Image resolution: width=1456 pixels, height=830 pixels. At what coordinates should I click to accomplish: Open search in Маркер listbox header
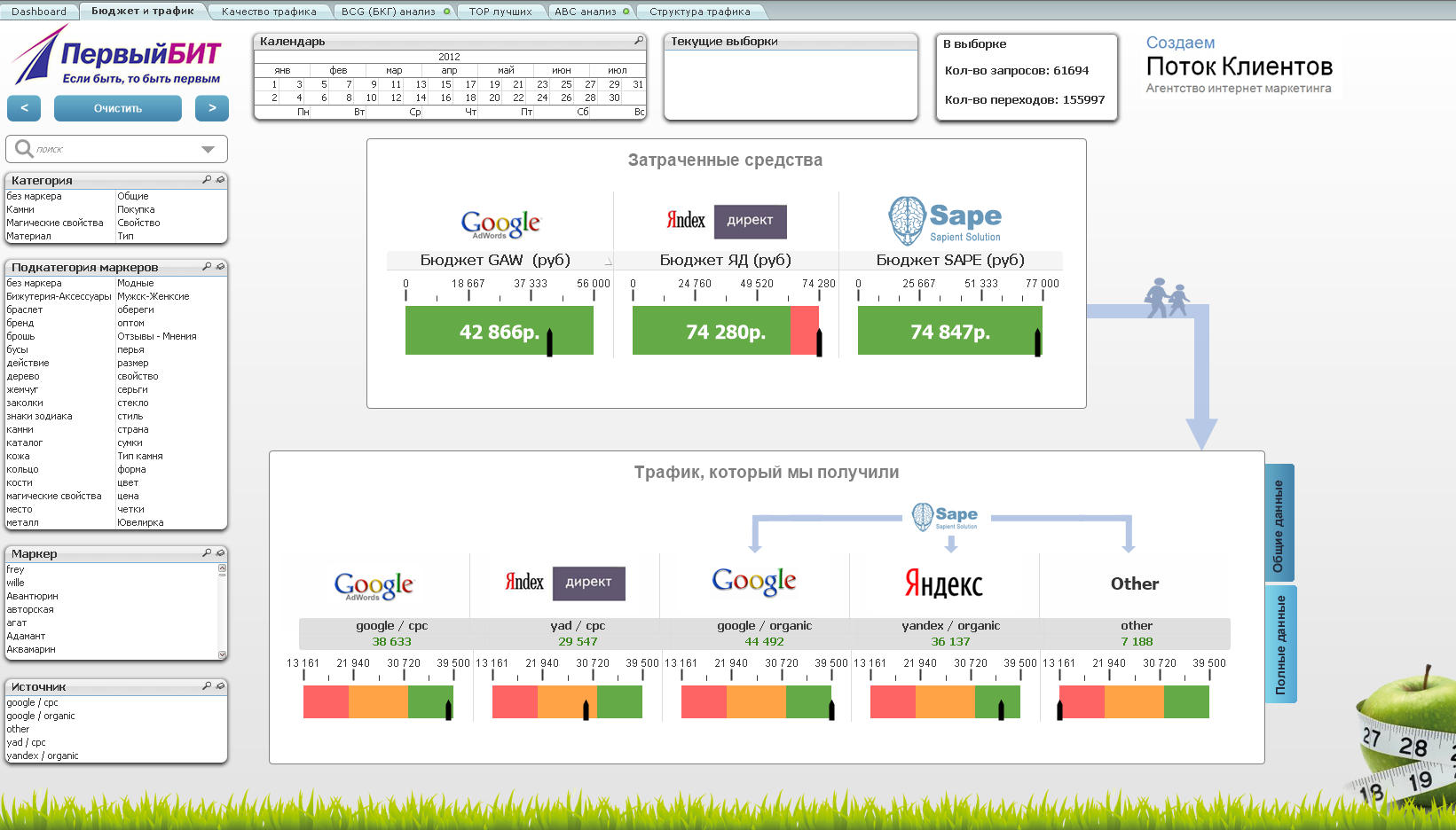point(207,553)
